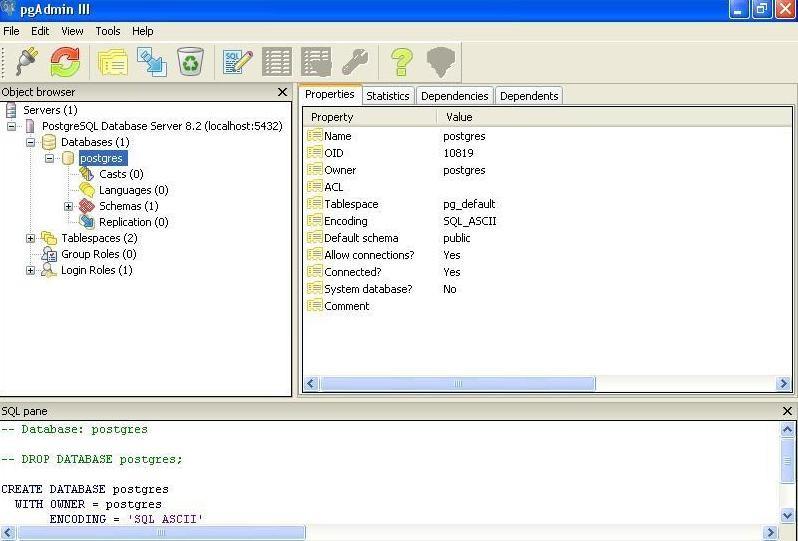Click the Databases cylinder stack icon
Screen dimensions: 798x541
(x=49, y=142)
